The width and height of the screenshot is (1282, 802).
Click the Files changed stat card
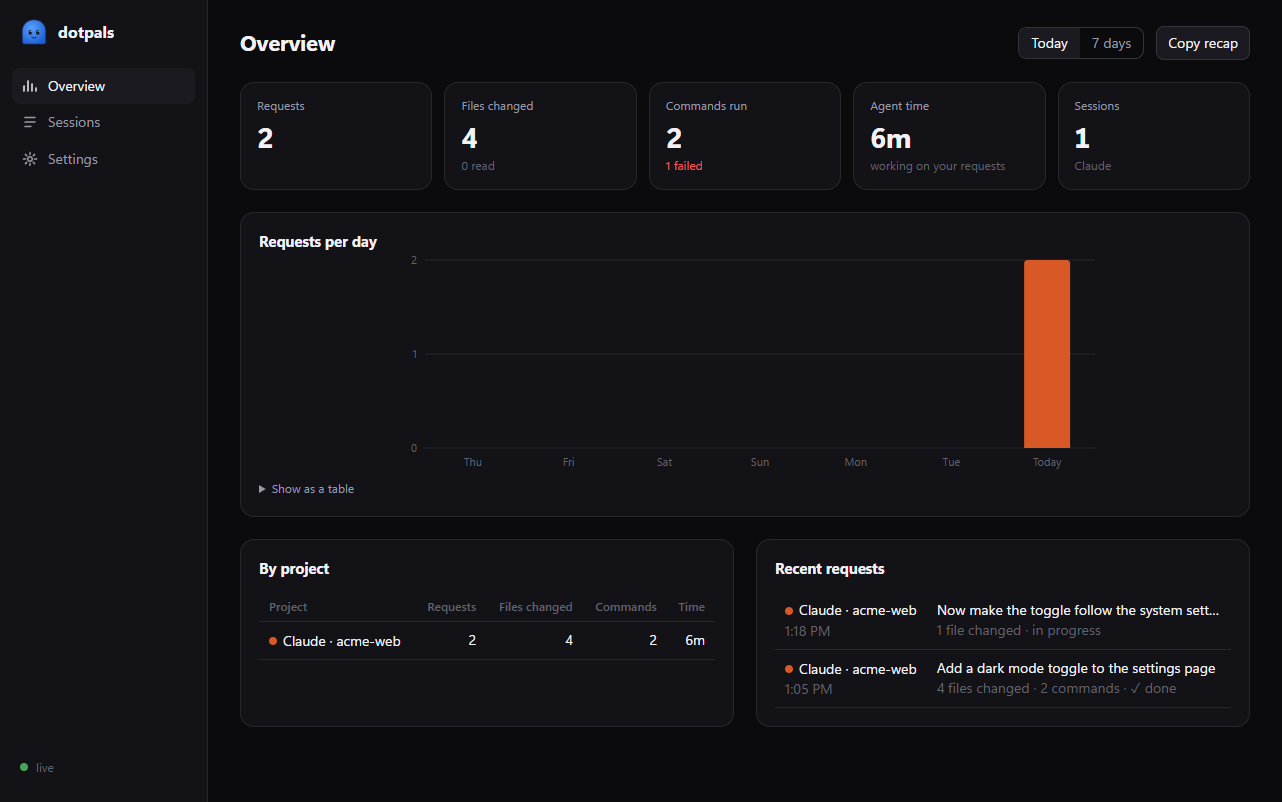[x=540, y=136]
